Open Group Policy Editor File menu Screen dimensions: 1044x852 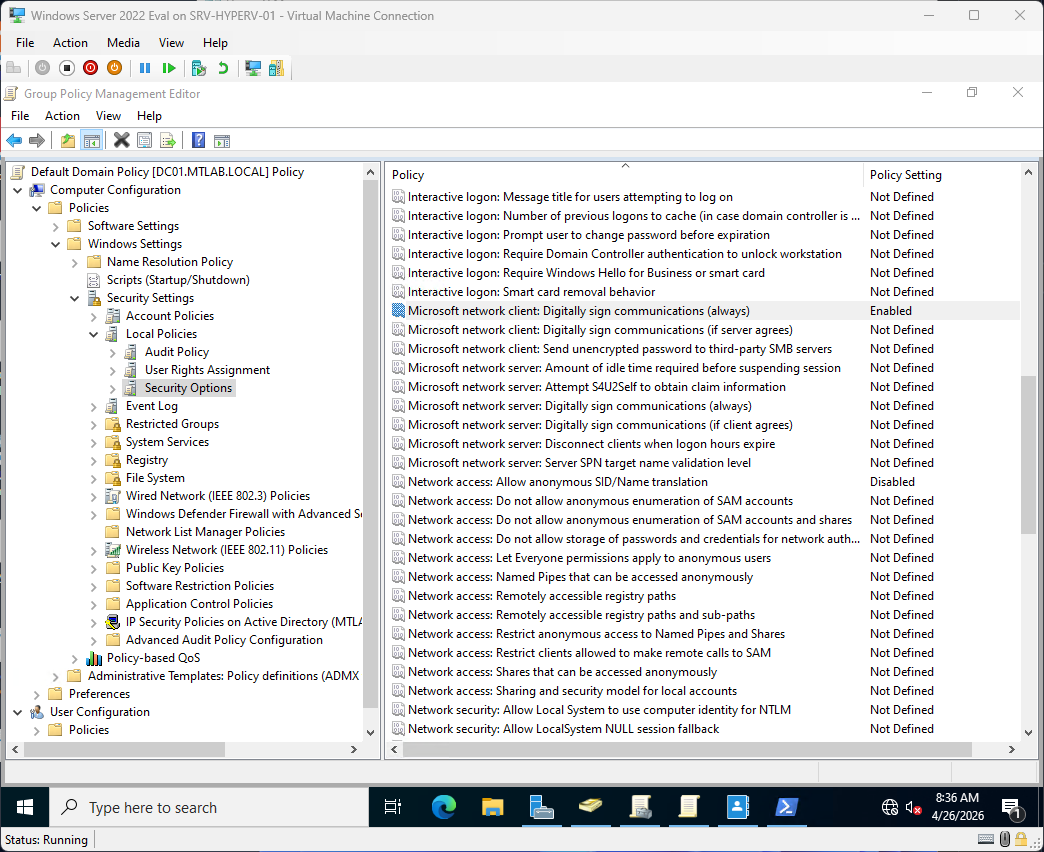(20, 116)
